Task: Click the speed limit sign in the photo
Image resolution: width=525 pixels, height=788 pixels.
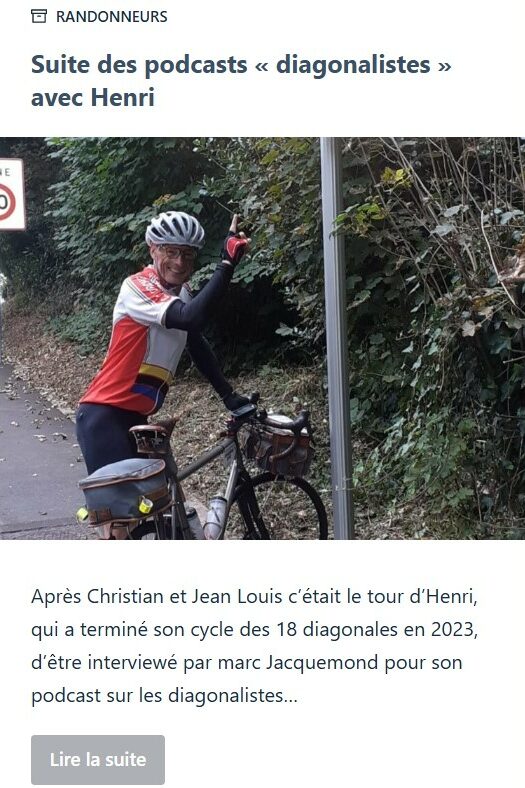Action: [x=11, y=194]
